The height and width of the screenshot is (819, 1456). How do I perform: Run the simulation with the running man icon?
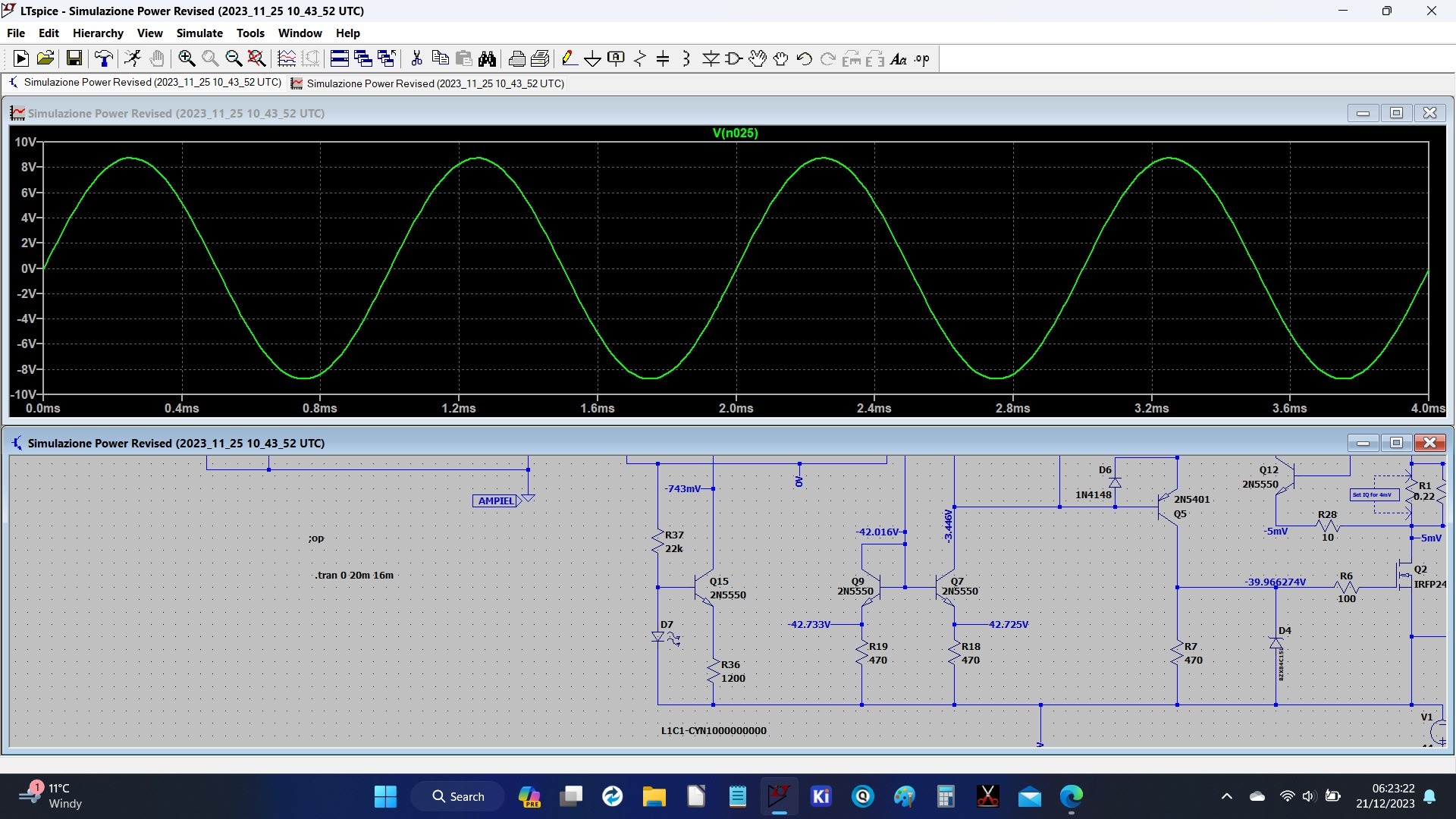pos(133,58)
